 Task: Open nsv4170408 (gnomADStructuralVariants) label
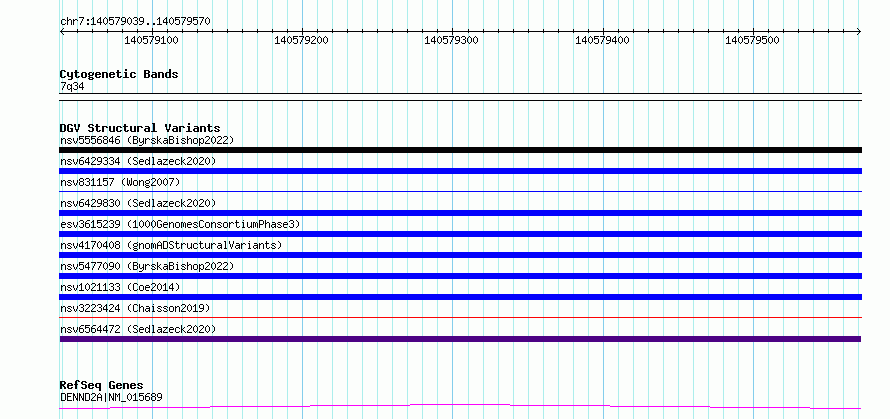(x=171, y=245)
